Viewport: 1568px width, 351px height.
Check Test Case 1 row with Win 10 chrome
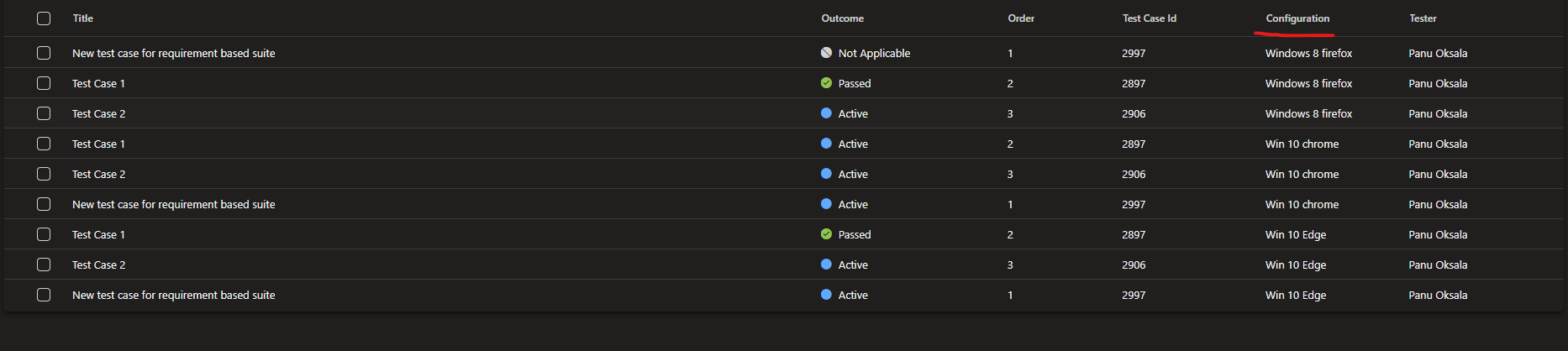[44, 144]
